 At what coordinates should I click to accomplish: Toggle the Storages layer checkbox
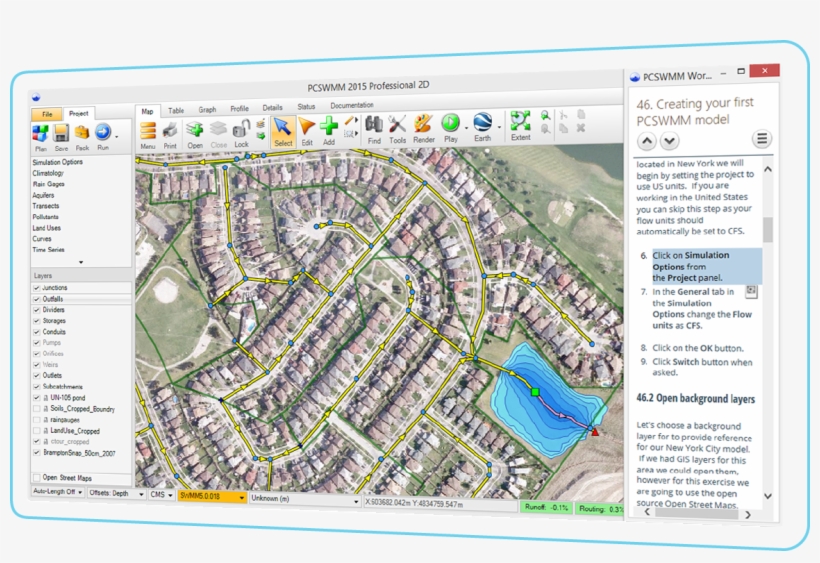click(x=37, y=321)
